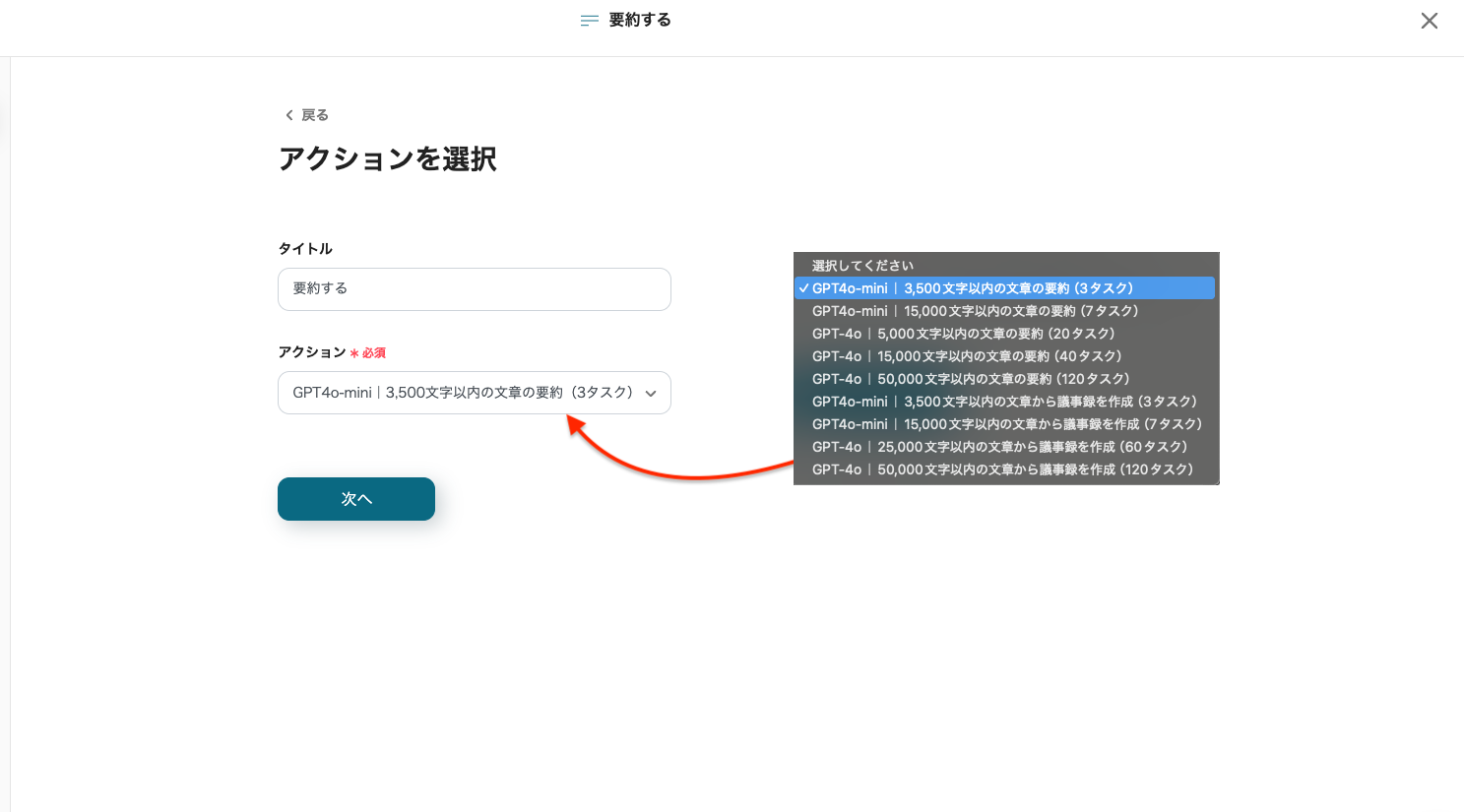Click the chevron arrow in アクション dropdown
This screenshot has height=812, width=1464.
tap(651, 394)
